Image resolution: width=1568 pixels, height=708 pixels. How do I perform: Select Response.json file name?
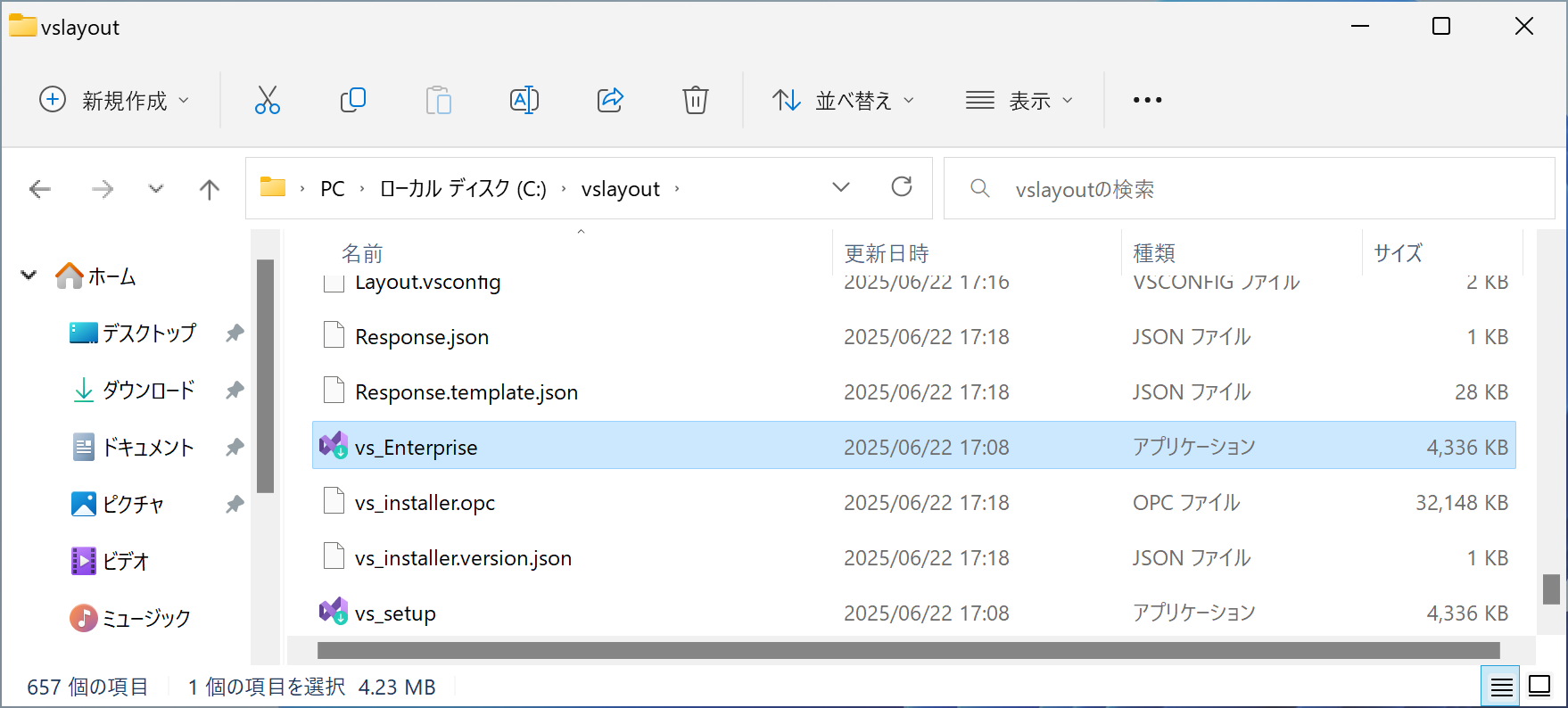coord(422,337)
